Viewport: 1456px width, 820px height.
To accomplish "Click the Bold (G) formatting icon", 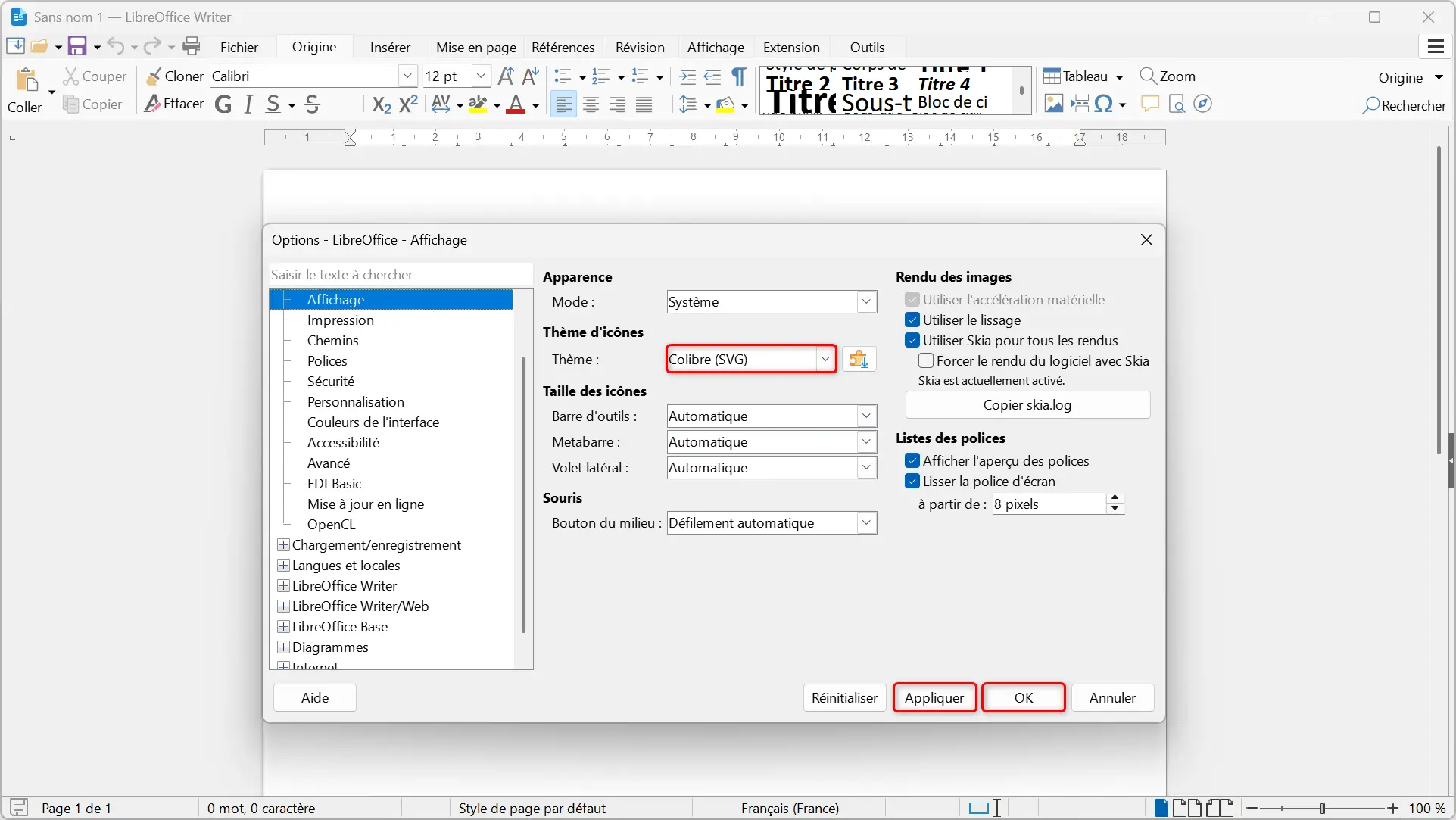I will point(223,104).
